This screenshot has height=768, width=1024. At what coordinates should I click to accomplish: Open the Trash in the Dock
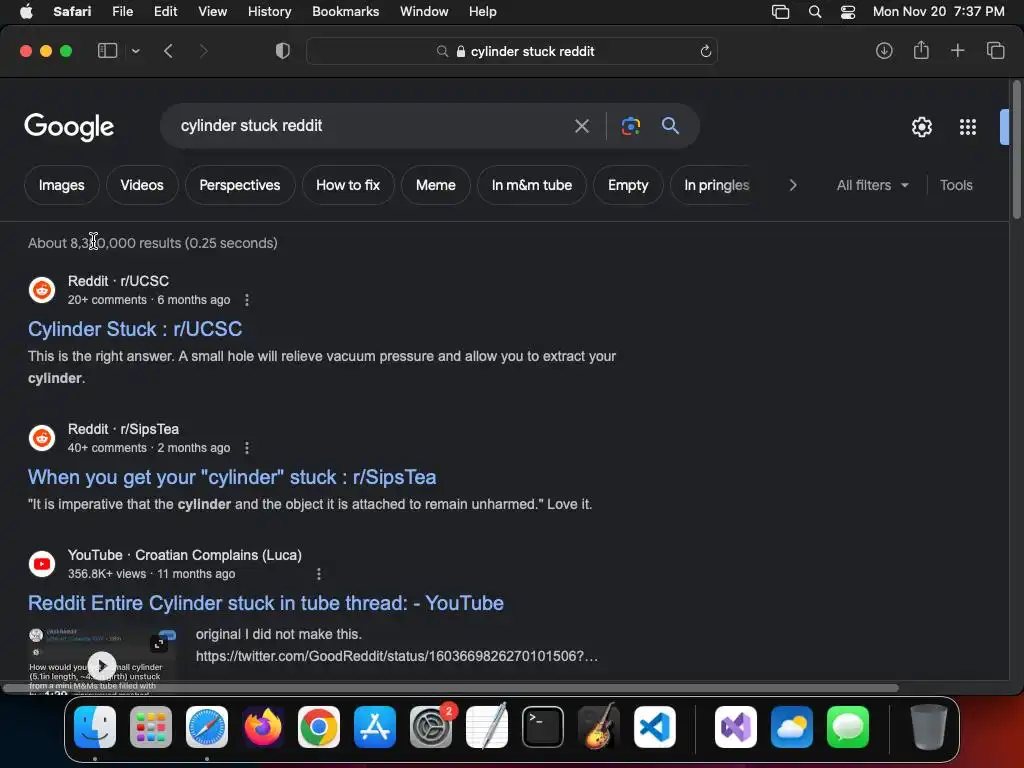pos(929,727)
